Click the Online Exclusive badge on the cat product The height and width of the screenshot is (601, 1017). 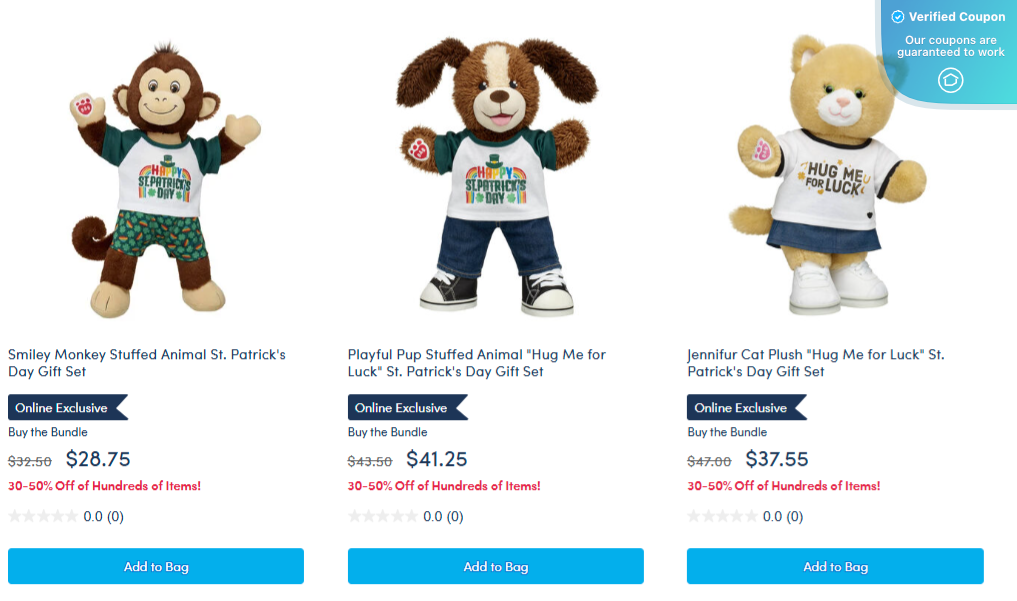(741, 407)
